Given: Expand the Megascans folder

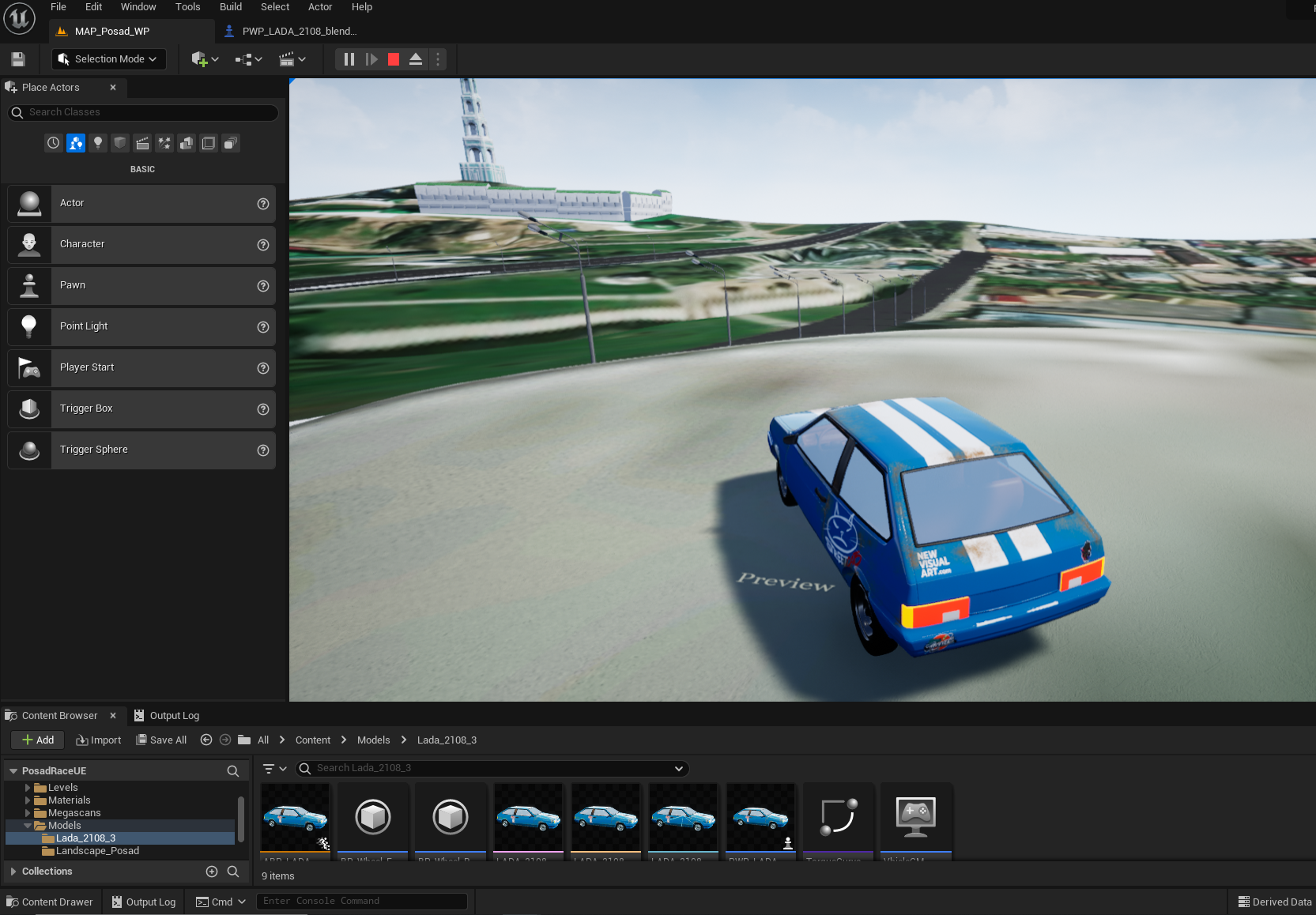Looking at the screenshot, I should pyautogui.click(x=28, y=813).
